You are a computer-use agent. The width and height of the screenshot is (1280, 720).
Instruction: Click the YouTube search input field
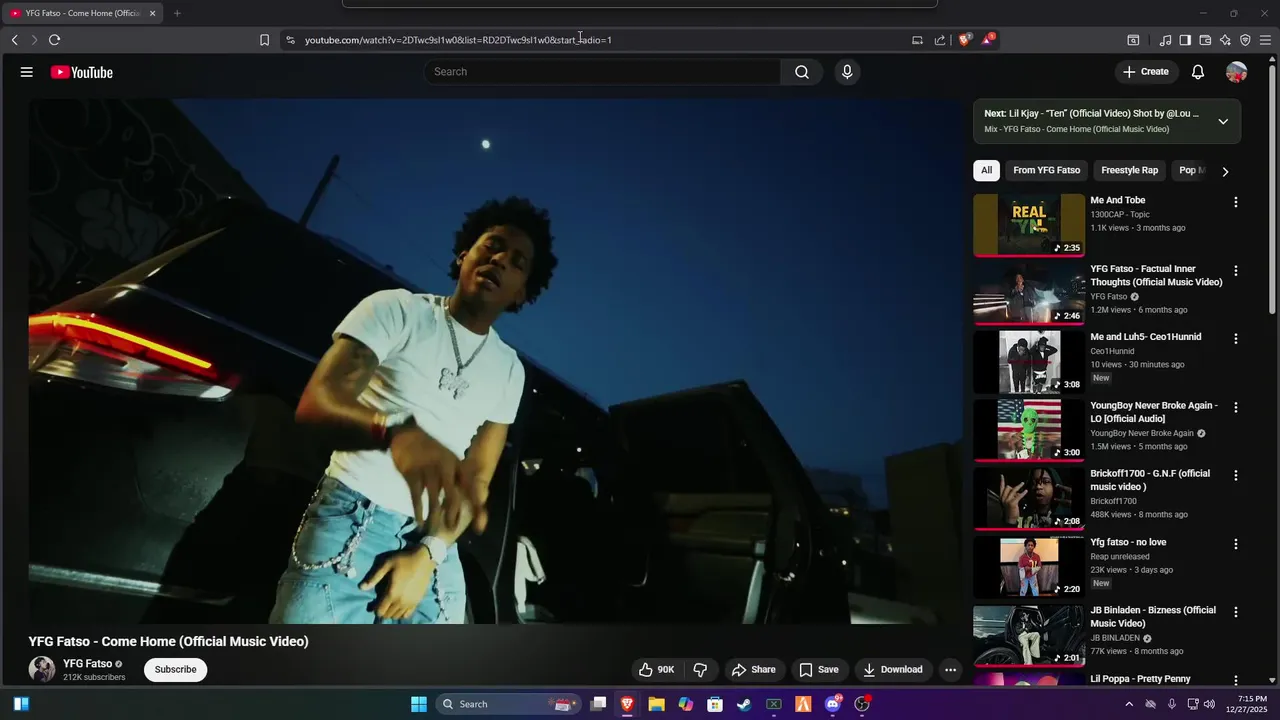tap(603, 72)
